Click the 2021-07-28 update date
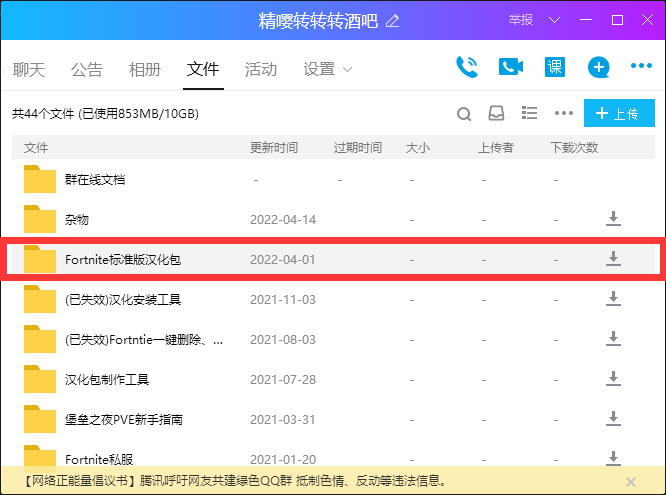Screen dimensions: 666x495 (x=283, y=379)
